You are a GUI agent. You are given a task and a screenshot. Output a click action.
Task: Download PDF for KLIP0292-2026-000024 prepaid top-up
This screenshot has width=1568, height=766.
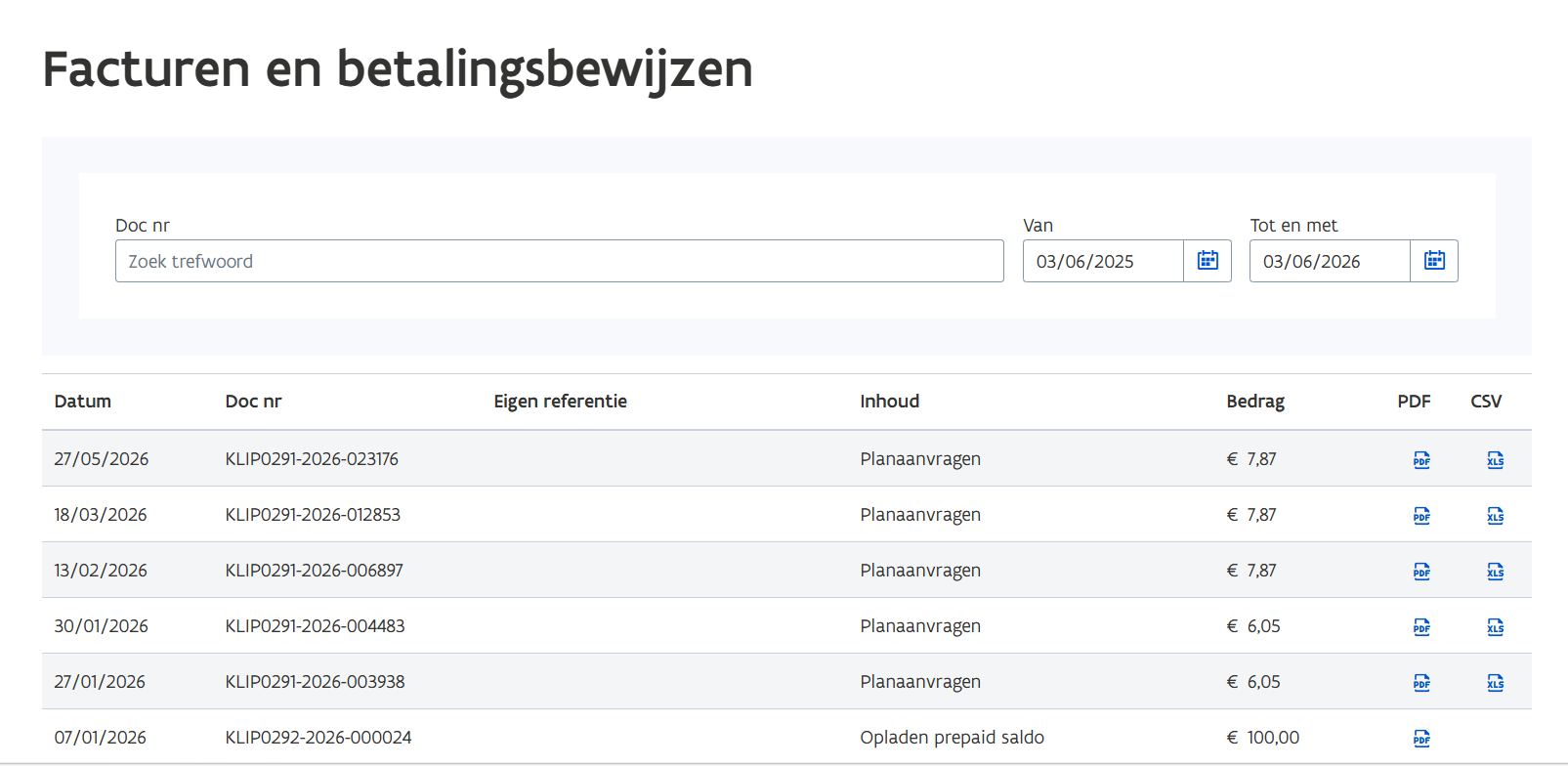point(1421,738)
